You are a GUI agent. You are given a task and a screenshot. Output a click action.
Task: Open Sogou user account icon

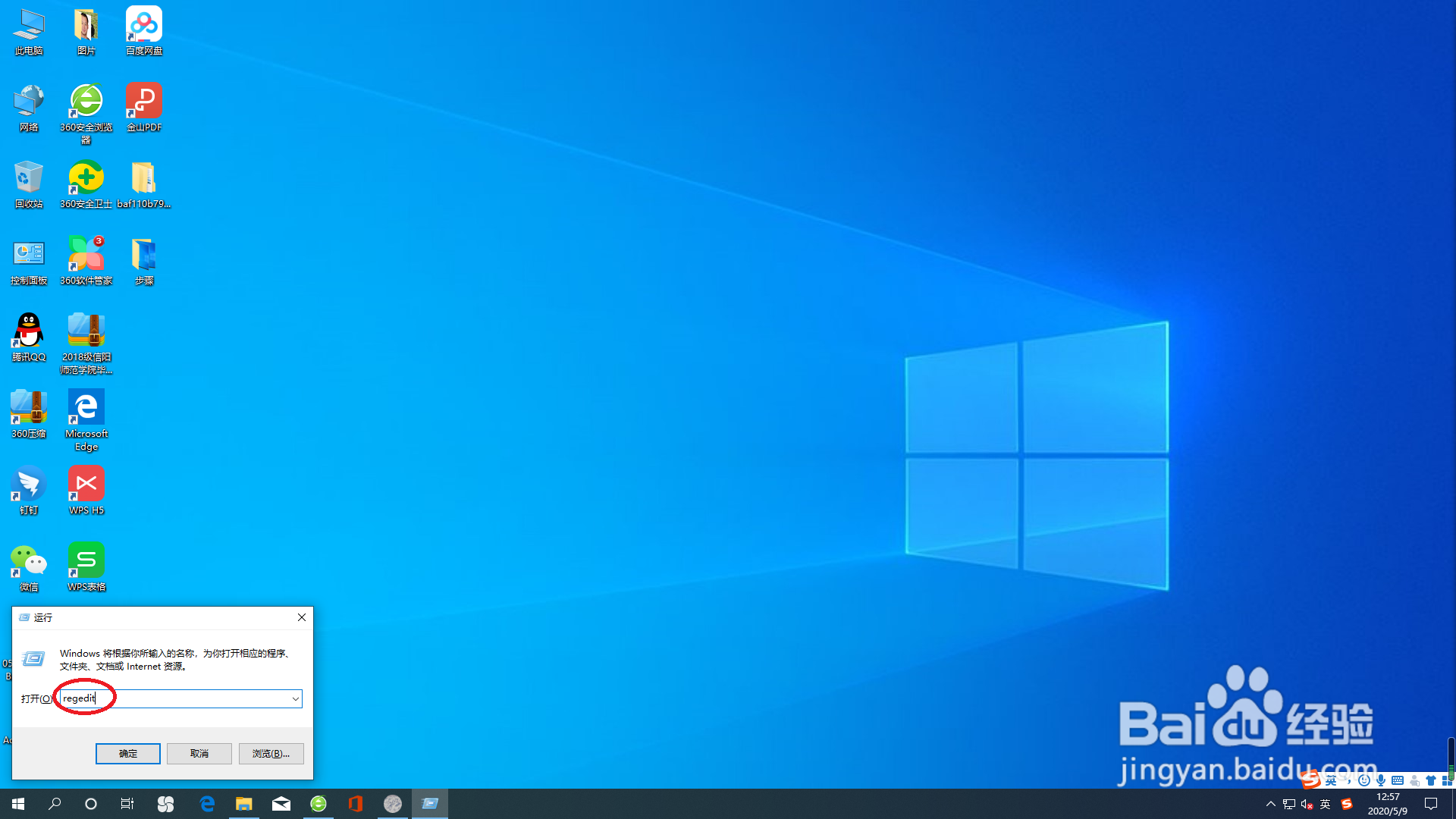point(1414,780)
